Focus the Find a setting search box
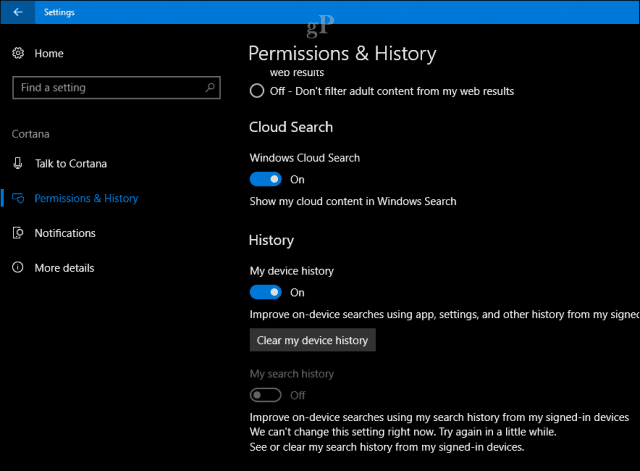Image resolution: width=640 pixels, height=471 pixels. click(116, 87)
